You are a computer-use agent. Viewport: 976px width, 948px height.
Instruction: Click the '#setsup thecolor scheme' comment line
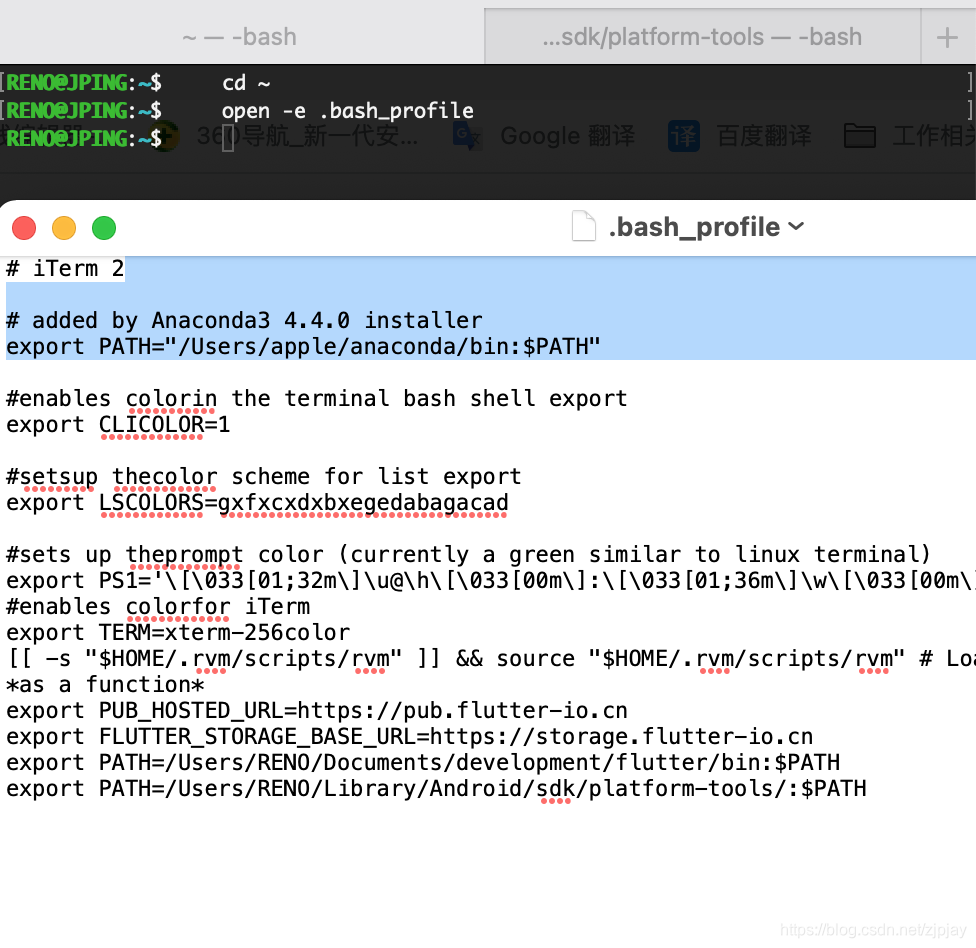263,477
